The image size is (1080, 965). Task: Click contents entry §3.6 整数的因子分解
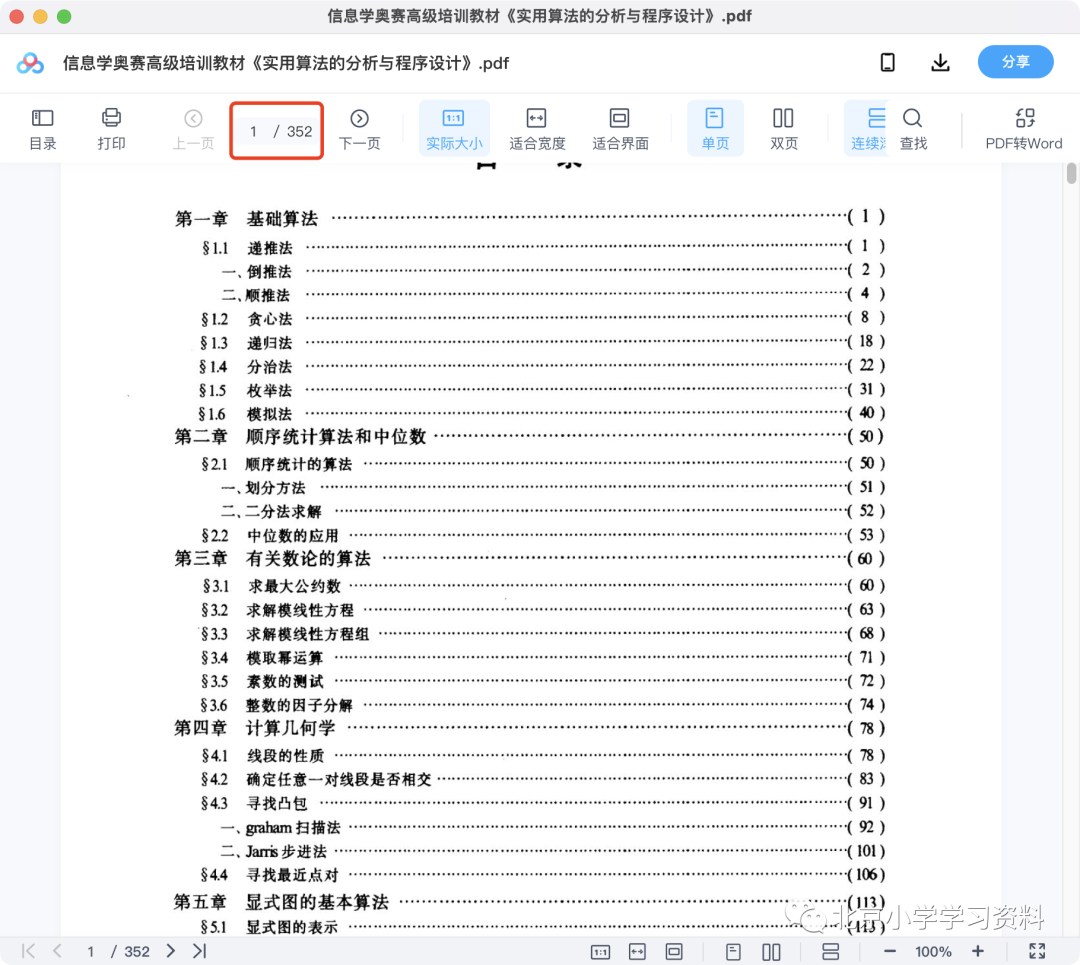tap(542, 705)
